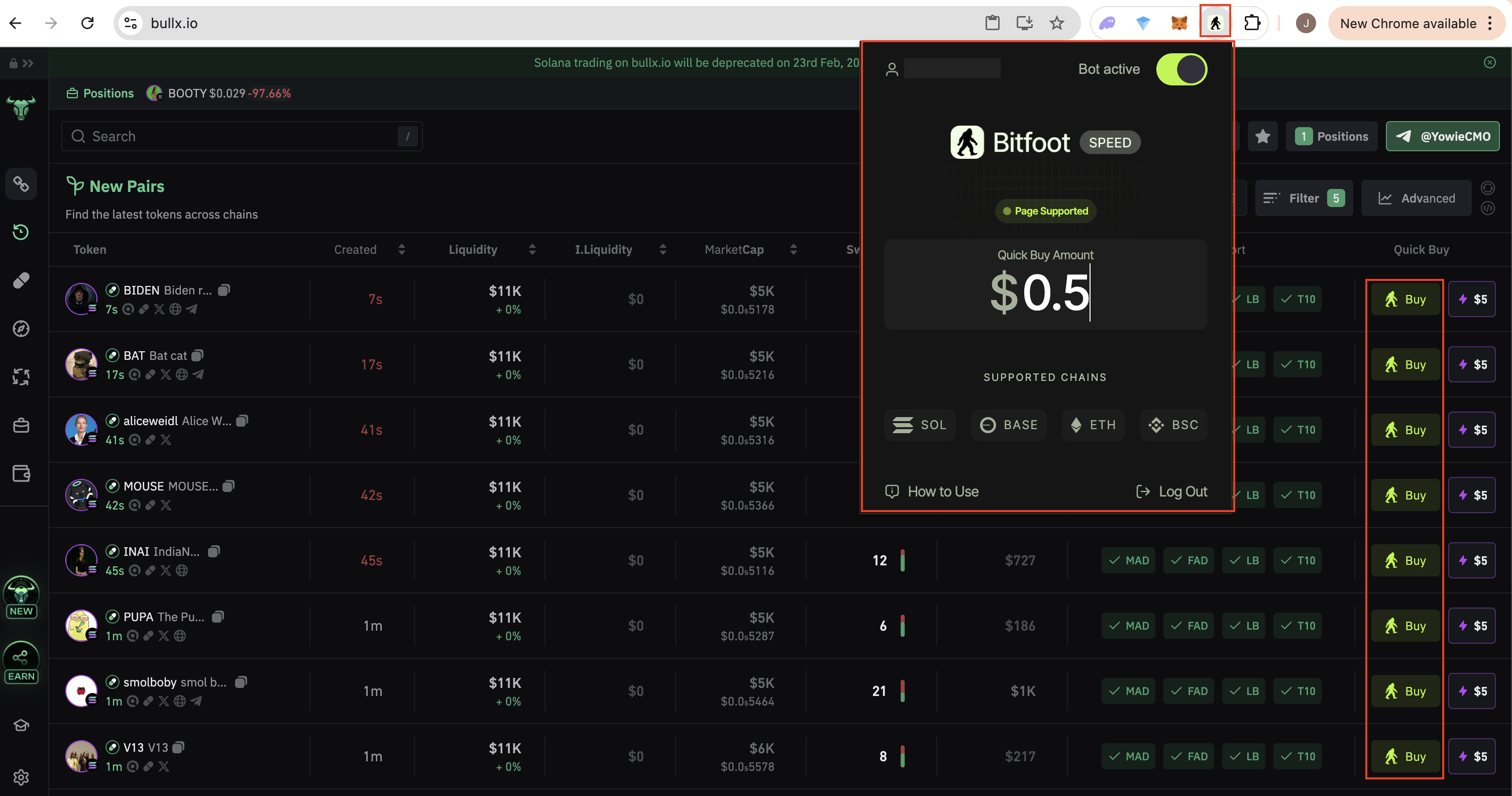Sort by Liquidity column arrows
The width and height of the screenshot is (1512, 796).
[x=532, y=249]
